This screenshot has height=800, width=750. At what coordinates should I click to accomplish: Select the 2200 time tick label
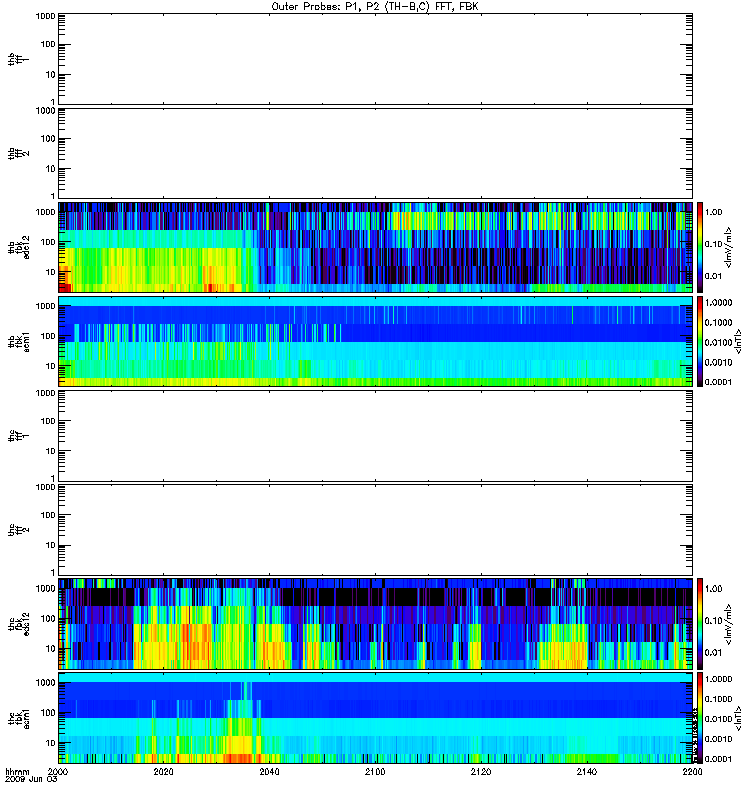pos(692,772)
